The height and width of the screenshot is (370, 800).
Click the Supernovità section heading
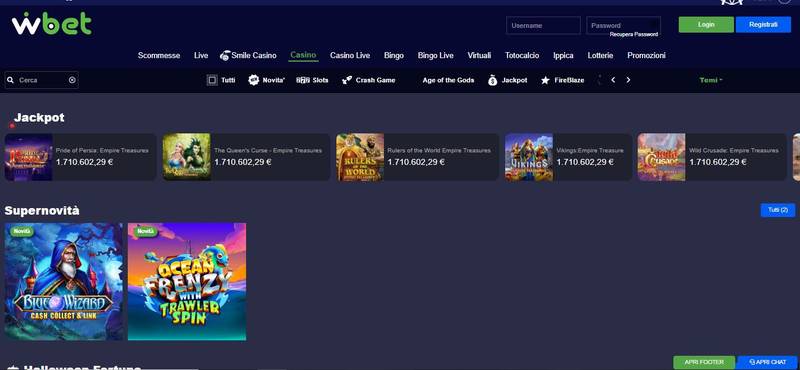pyautogui.click(x=42, y=210)
